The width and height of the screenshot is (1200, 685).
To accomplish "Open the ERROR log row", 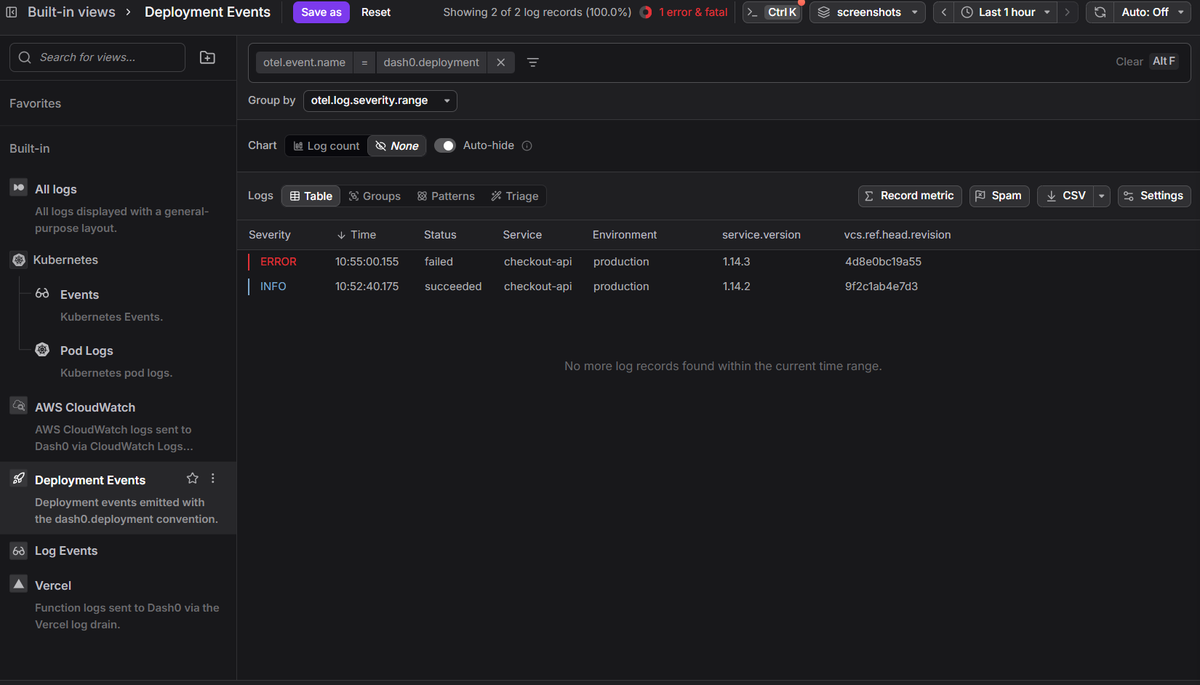I will tap(718, 261).
